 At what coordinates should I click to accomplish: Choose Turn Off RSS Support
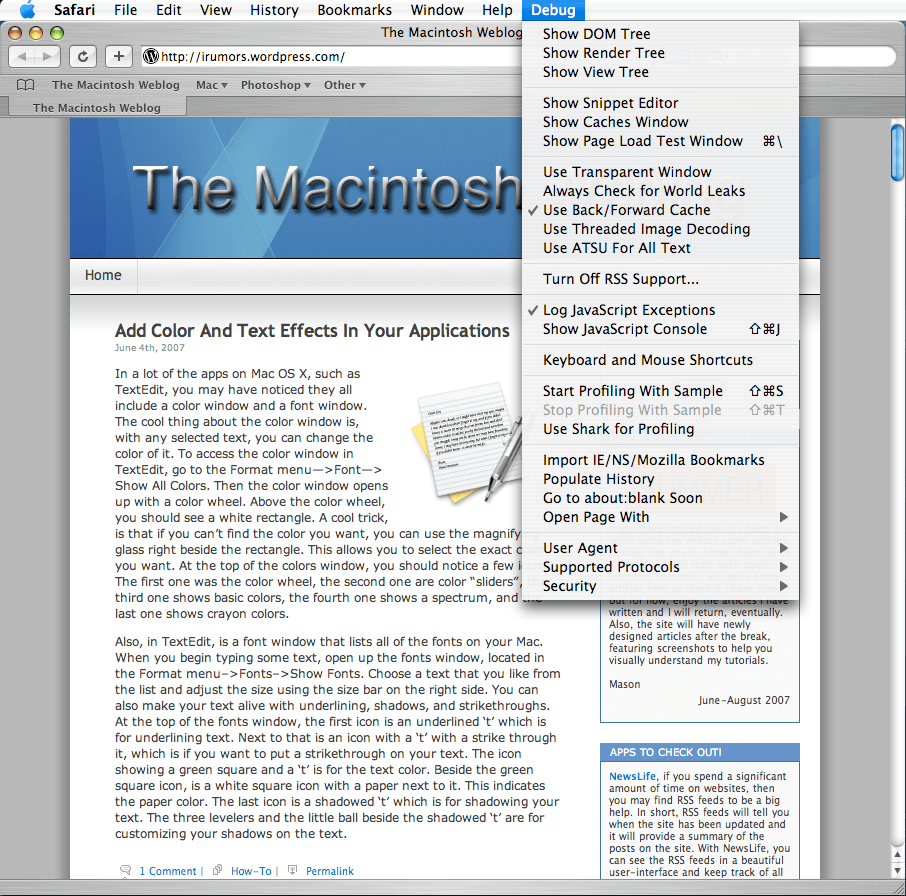tap(660, 279)
